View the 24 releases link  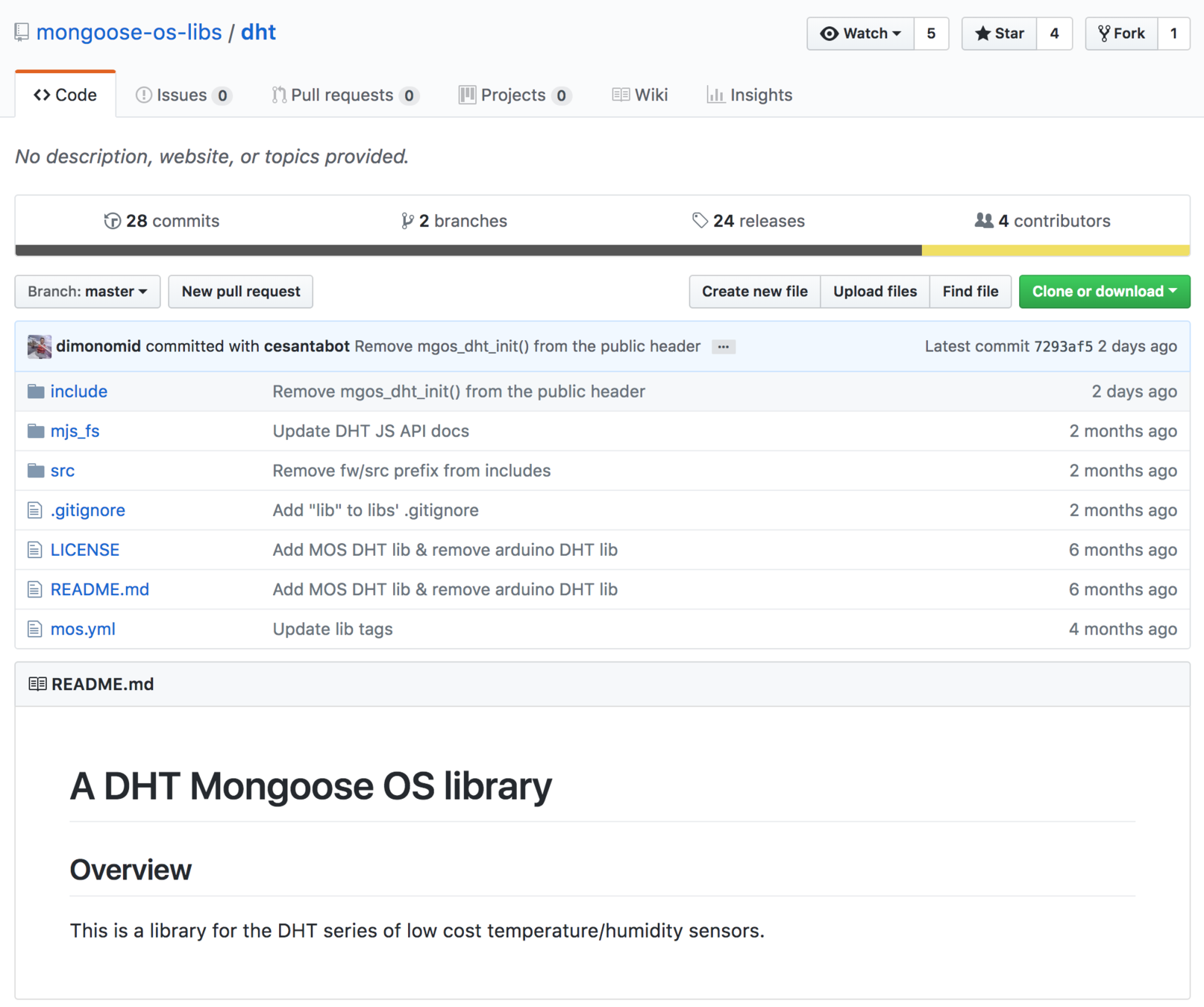tap(748, 221)
